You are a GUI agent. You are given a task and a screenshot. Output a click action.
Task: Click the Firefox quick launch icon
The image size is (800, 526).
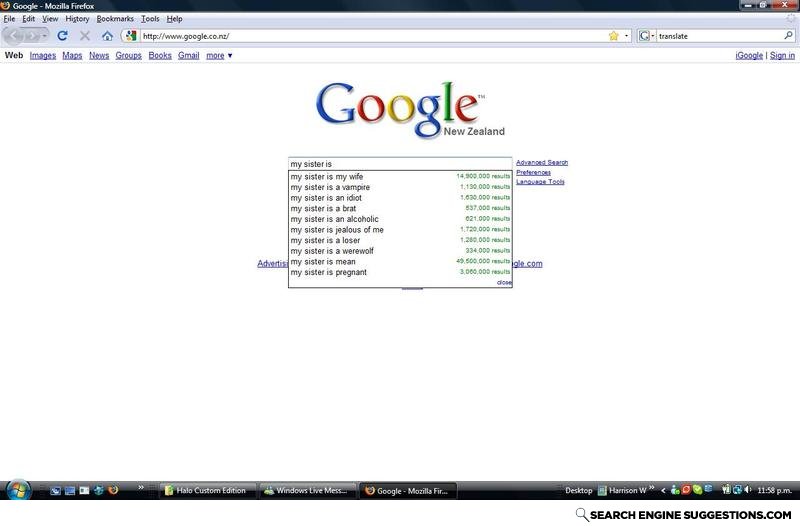coord(113,490)
